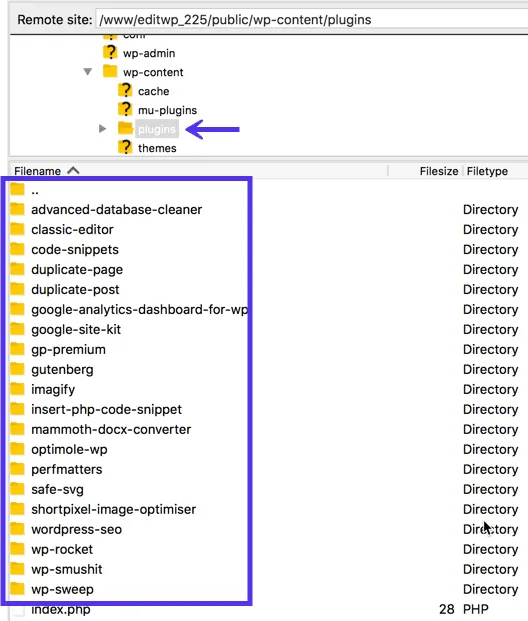This screenshot has width=528, height=621.
Task: Select the google-site-kit folder
Action: point(76,330)
